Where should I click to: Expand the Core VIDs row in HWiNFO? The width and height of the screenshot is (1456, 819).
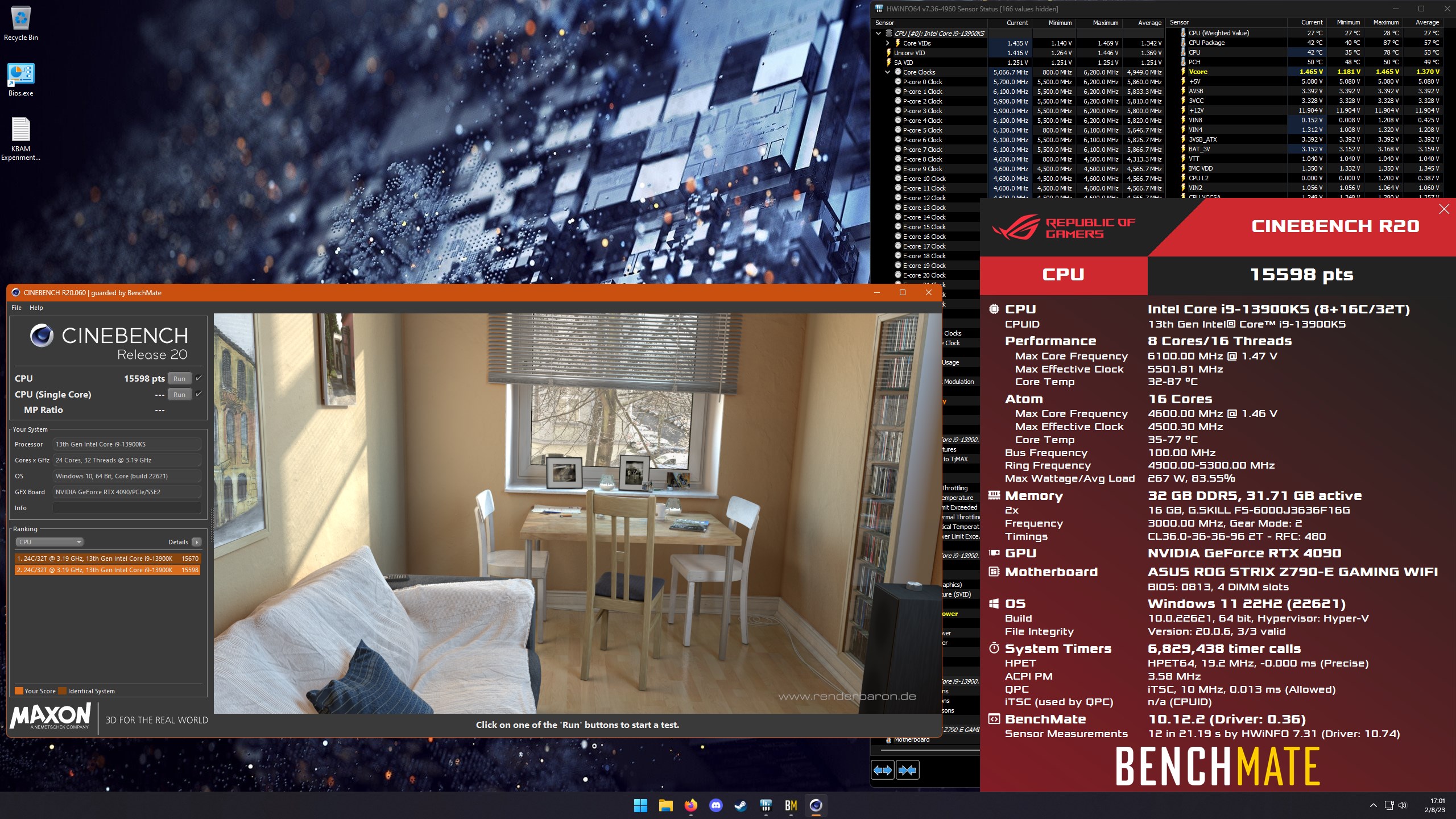click(x=887, y=43)
